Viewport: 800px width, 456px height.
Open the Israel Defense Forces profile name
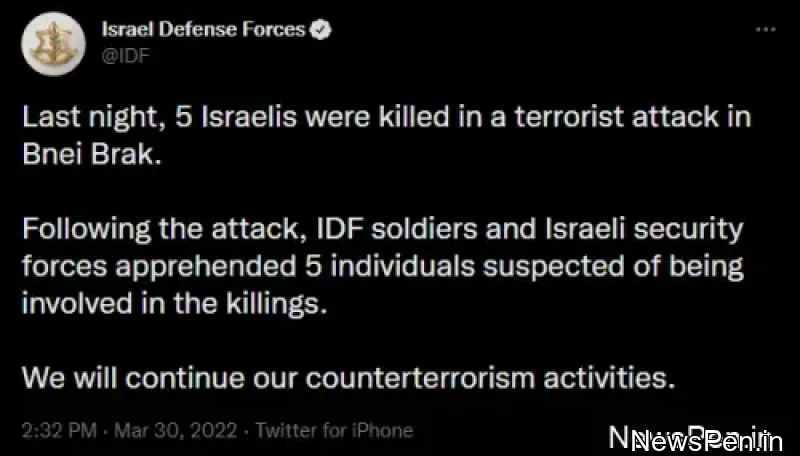point(203,30)
